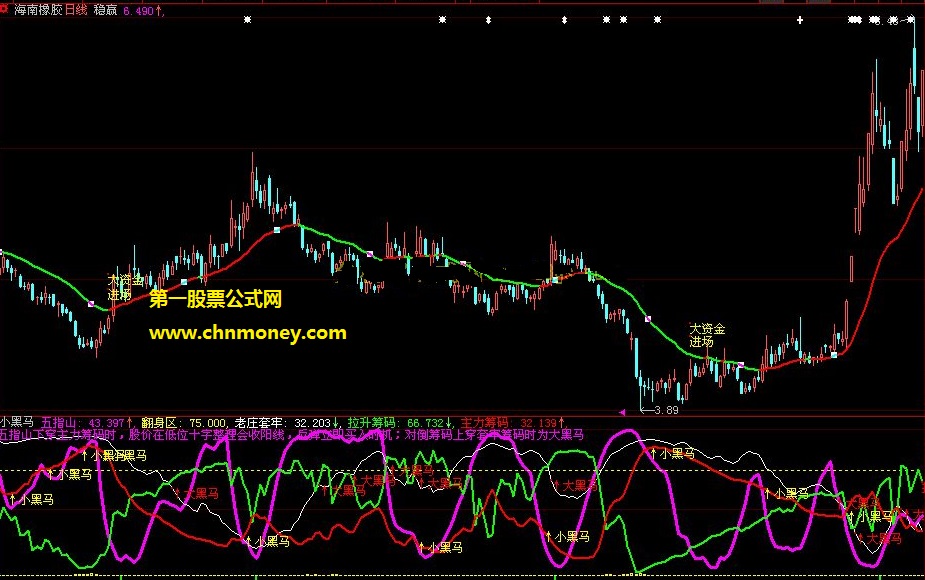925x580 pixels.
Task: Click the white plus marker at top
Action: click(800, 20)
